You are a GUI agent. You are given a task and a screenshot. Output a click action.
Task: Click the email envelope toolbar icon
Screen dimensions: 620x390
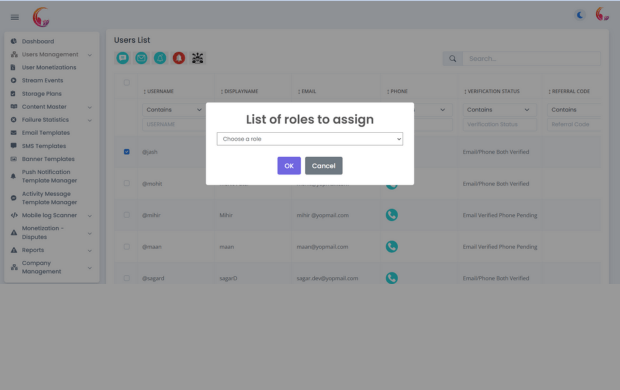point(141,58)
